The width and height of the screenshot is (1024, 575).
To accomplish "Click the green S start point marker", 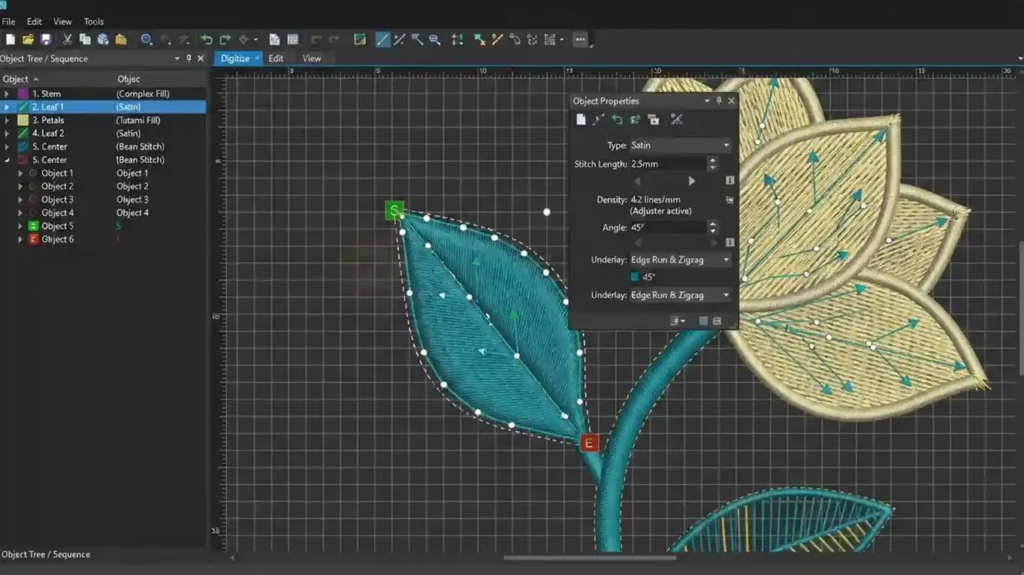I will pos(394,210).
